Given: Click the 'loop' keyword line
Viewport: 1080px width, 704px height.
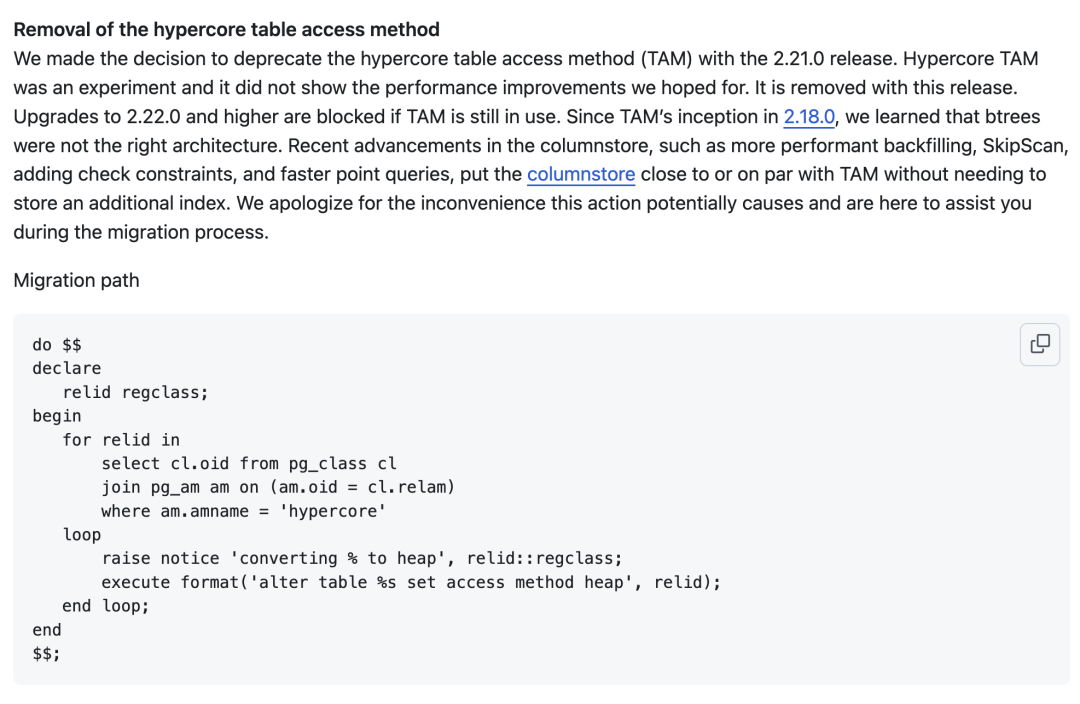Looking at the screenshot, I should coord(82,535).
